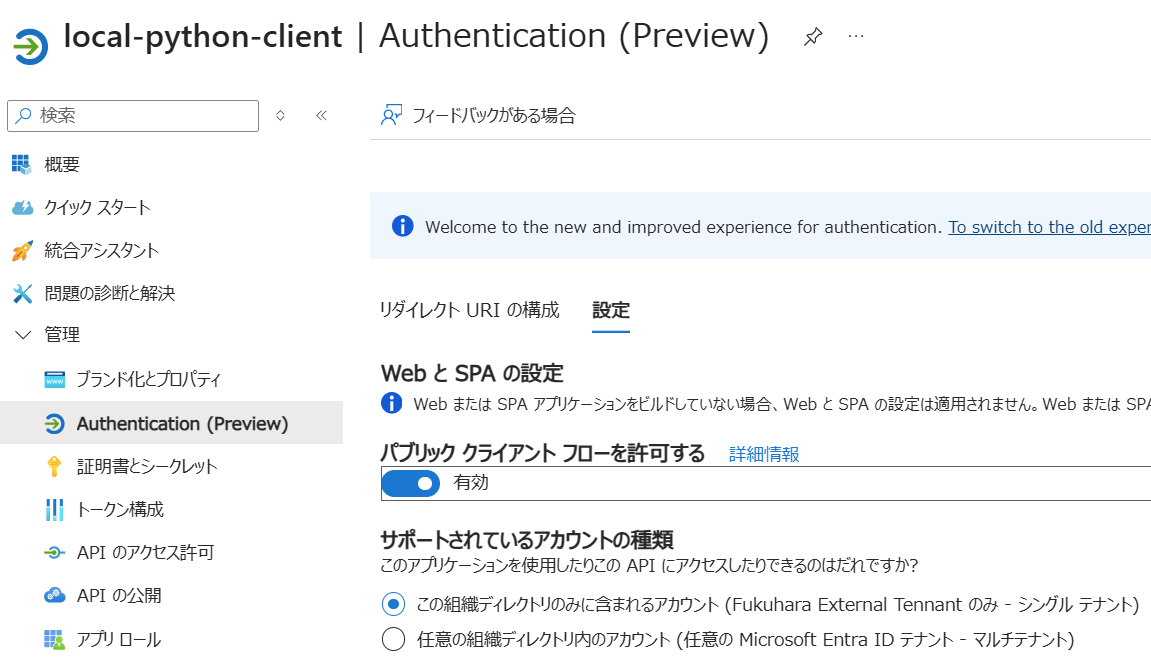Click the 有効 toggle label
This screenshot has height=660, width=1151.
[x=471, y=482]
